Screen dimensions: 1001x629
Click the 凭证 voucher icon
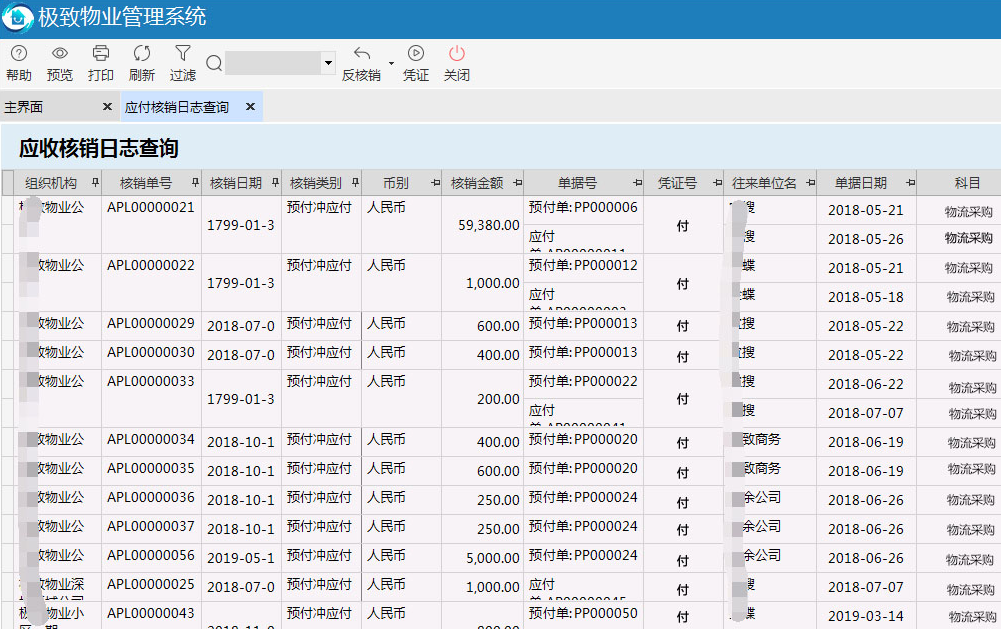coord(416,53)
